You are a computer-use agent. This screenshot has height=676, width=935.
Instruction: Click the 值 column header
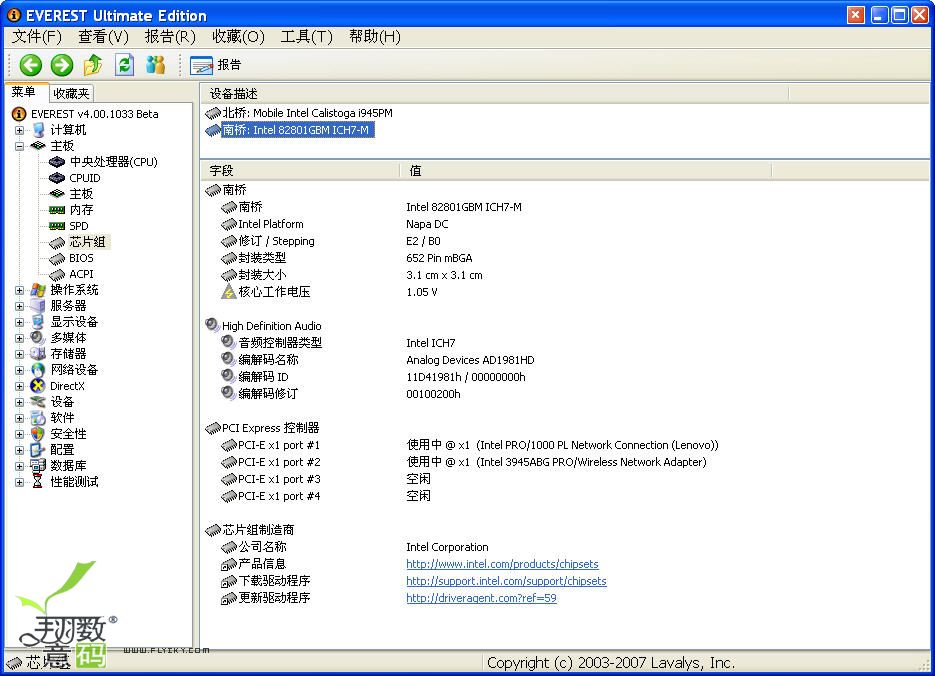(x=585, y=171)
